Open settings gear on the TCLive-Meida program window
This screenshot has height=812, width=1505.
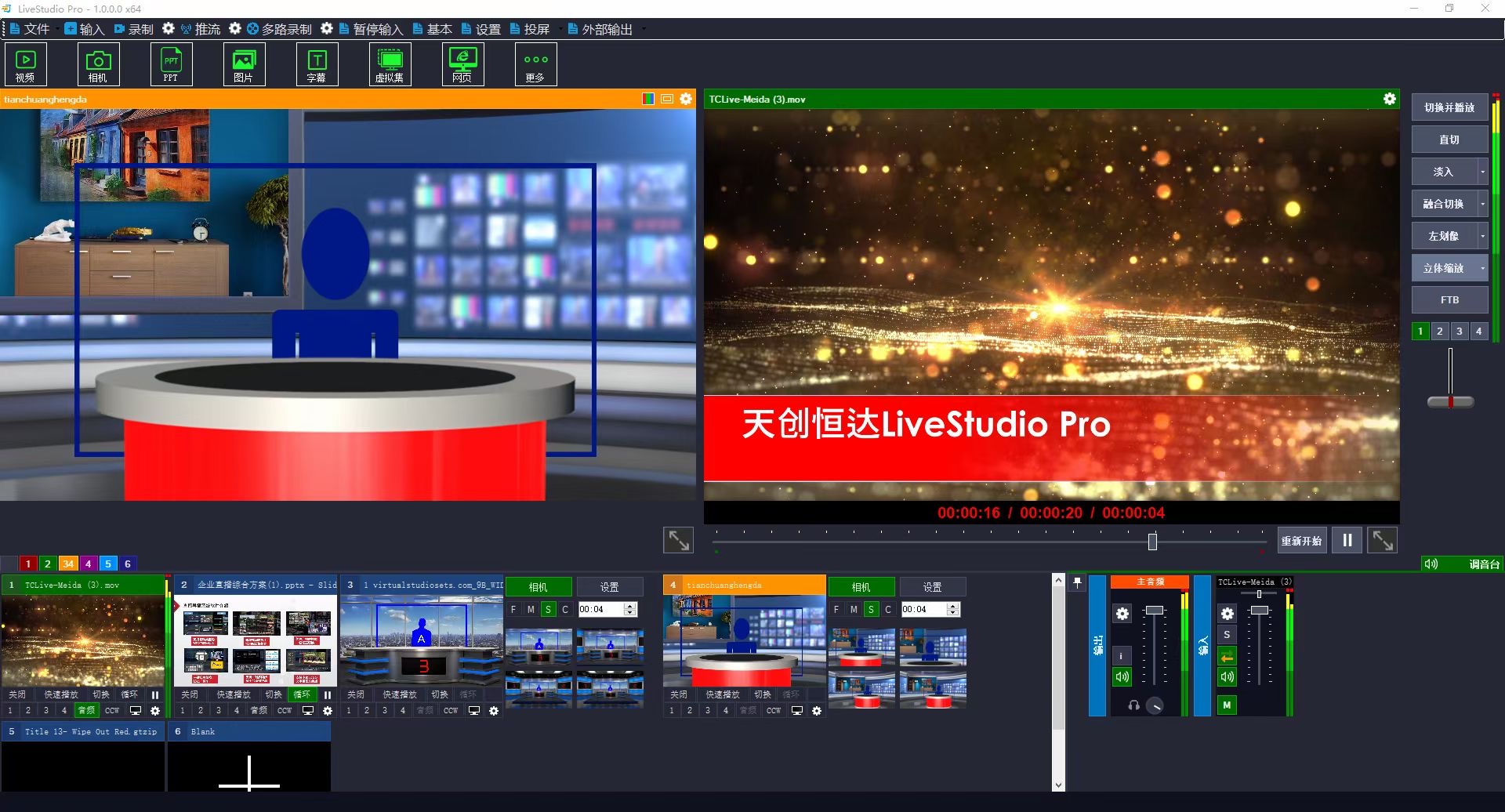(x=1389, y=99)
